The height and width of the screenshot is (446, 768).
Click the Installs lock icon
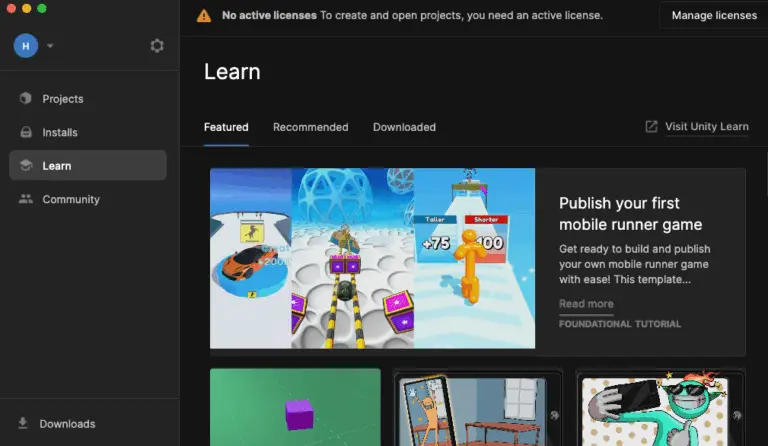point(26,132)
